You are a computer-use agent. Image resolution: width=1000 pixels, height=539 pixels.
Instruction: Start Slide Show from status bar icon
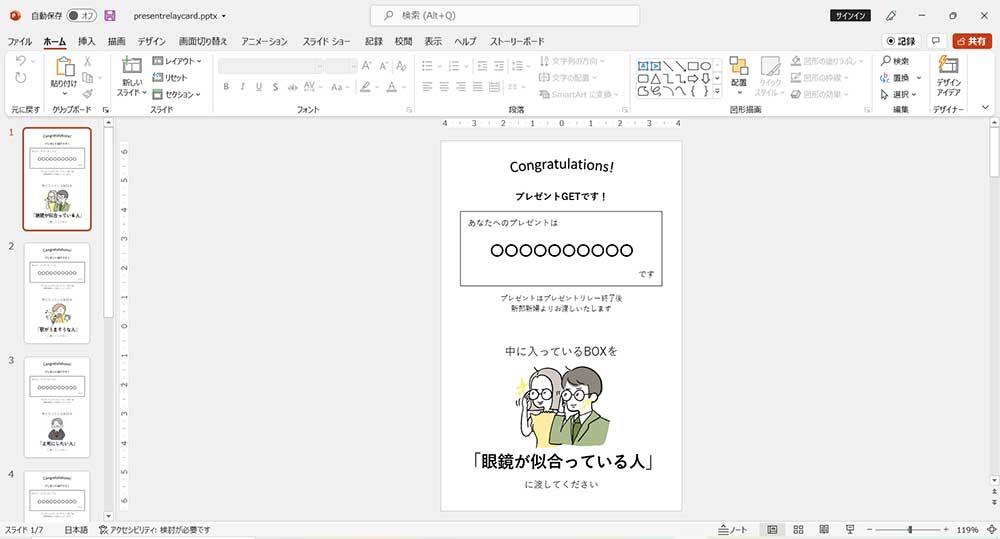[850, 529]
